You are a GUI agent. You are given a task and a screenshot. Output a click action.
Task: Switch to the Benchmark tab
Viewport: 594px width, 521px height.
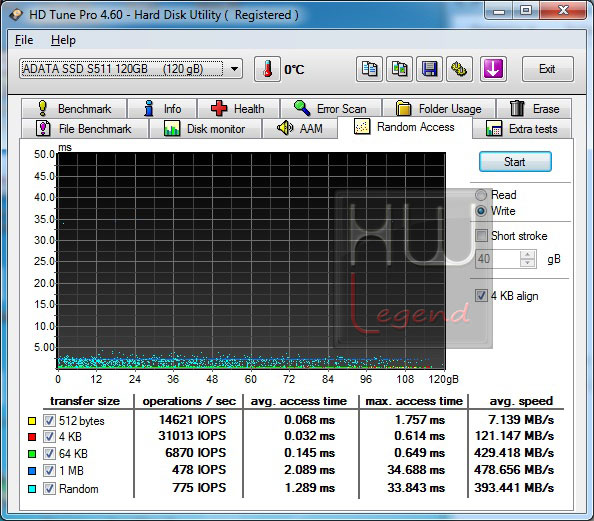[74, 109]
